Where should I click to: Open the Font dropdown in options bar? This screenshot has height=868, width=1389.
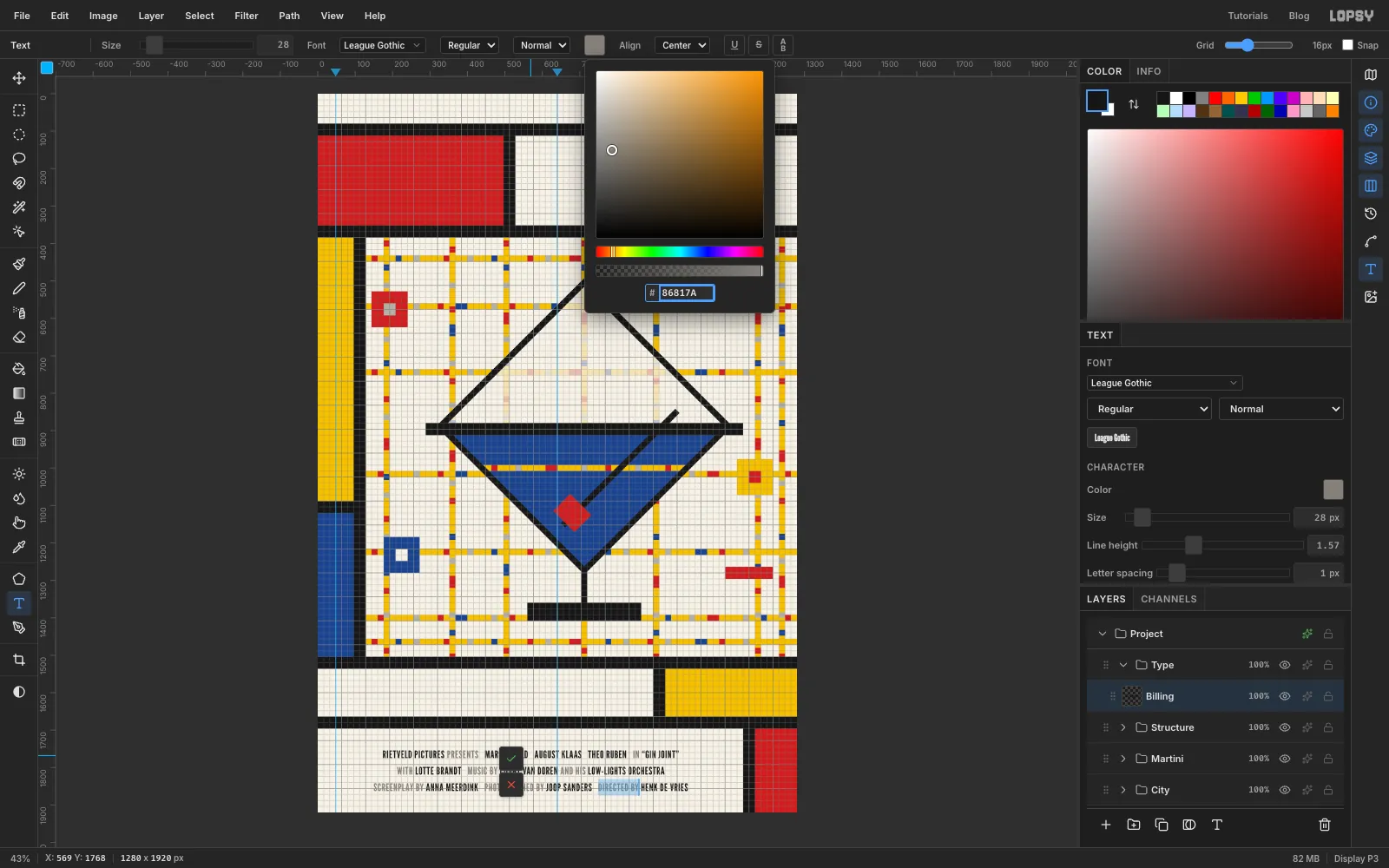click(x=382, y=45)
